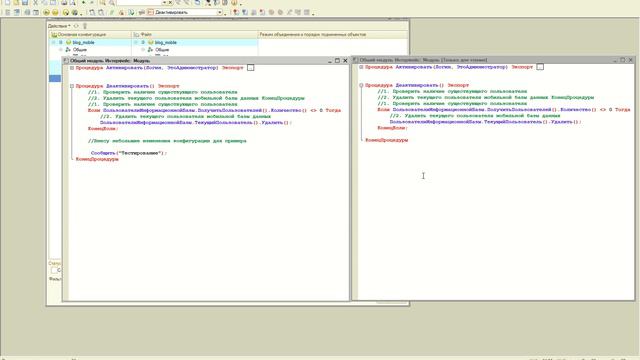This screenshot has height=360, width=640.
Task: Toggle blog_mobile checkbox in Основная конфигурация column
Action: pos(61,42)
